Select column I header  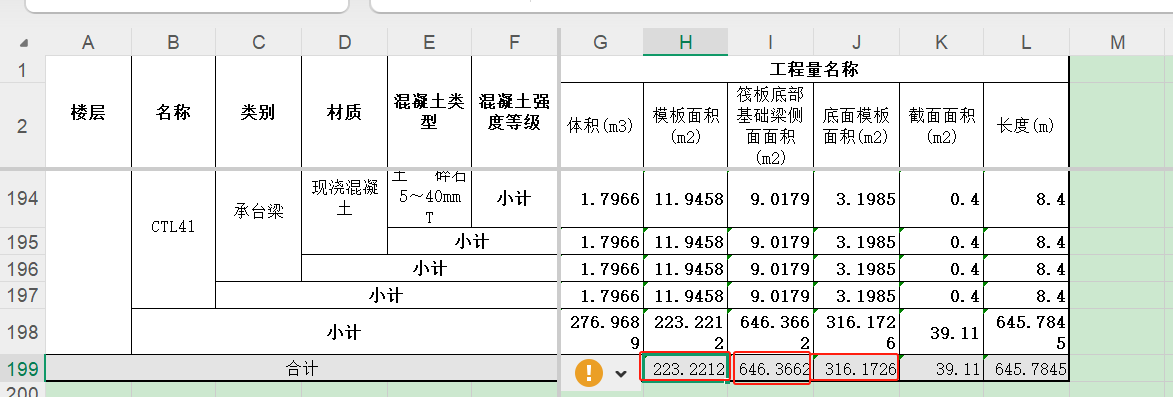pyautogui.click(x=771, y=43)
